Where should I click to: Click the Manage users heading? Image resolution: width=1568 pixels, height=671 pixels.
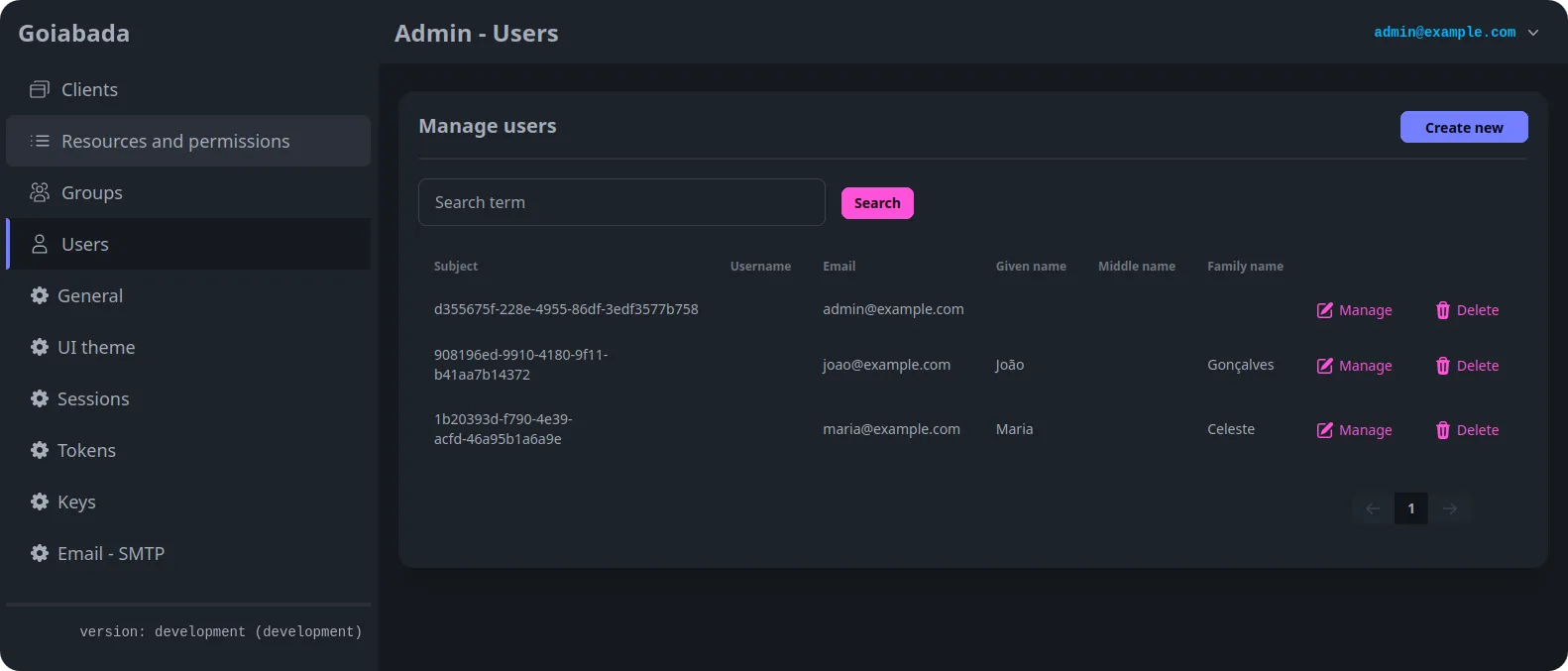point(488,126)
